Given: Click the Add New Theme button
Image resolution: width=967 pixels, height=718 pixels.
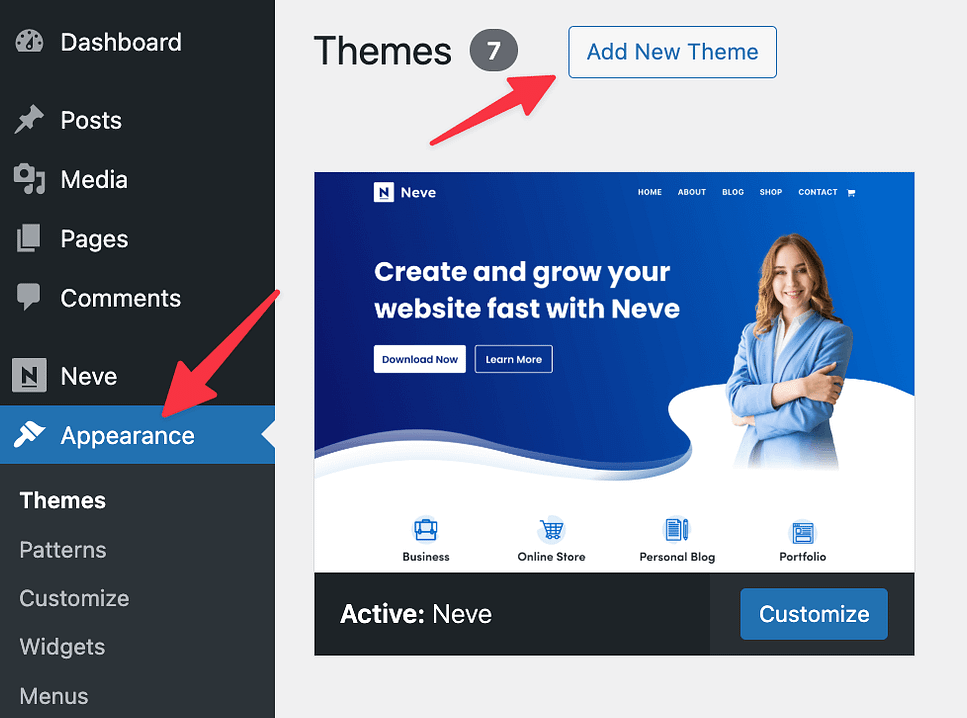Looking at the screenshot, I should point(672,52).
